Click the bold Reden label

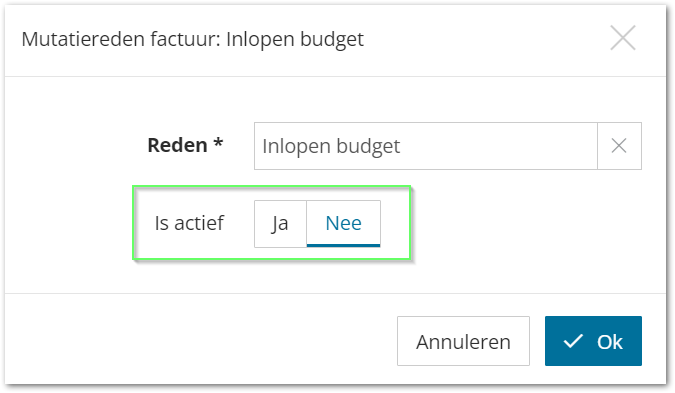pyautogui.click(x=177, y=145)
